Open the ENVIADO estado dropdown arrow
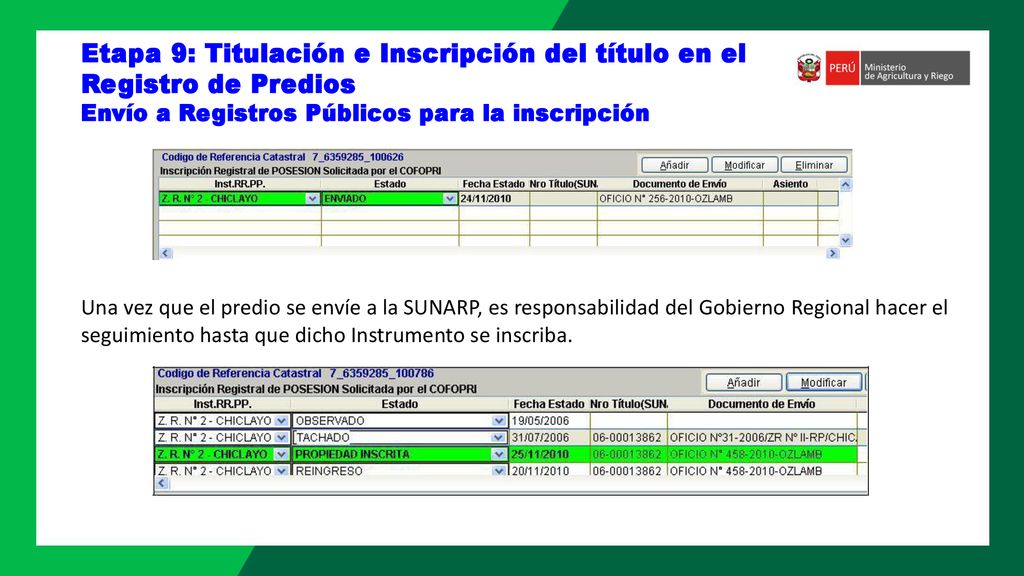1024x576 pixels. pos(449,199)
